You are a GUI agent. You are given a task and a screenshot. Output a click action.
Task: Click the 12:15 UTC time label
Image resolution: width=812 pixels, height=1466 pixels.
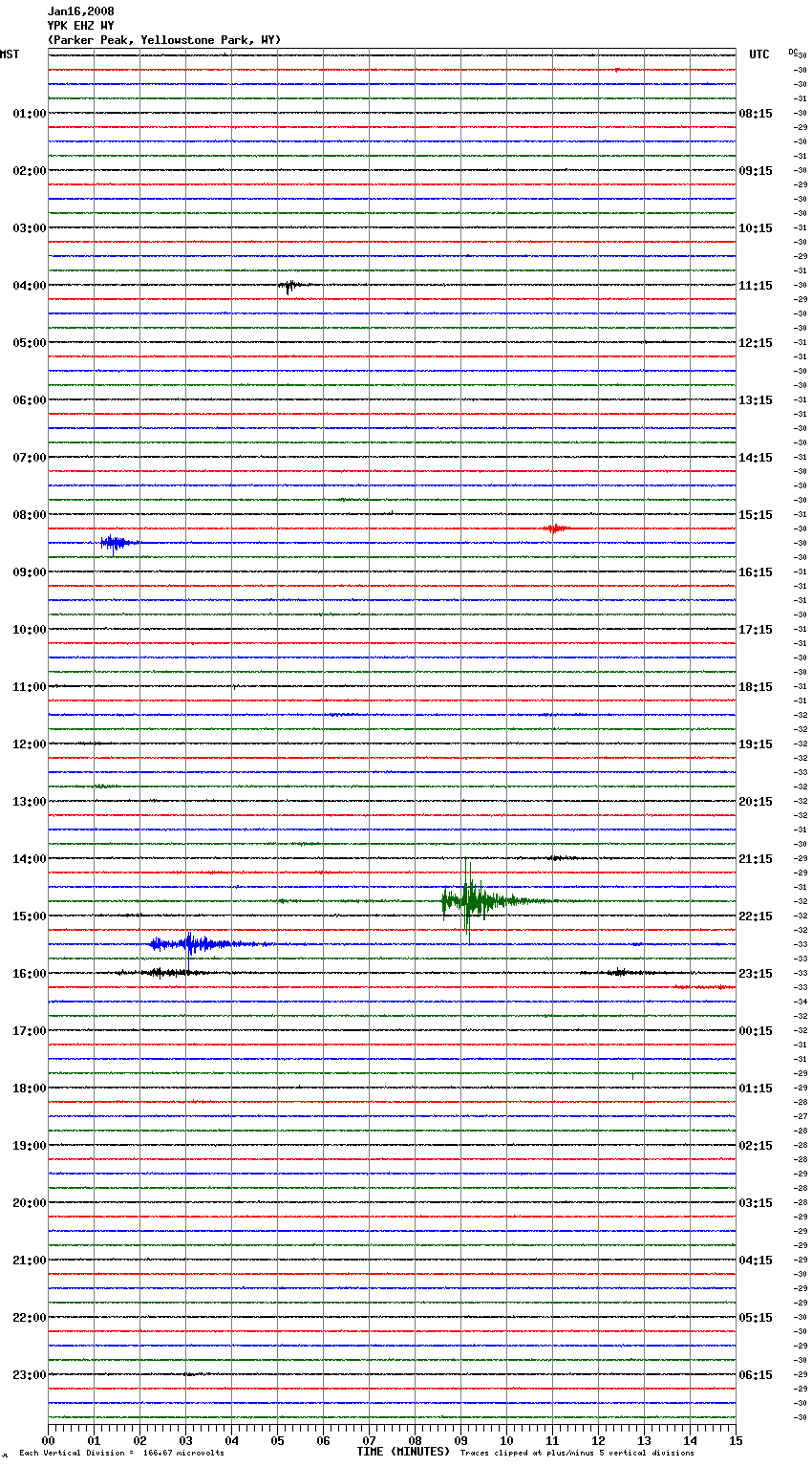click(x=756, y=343)
